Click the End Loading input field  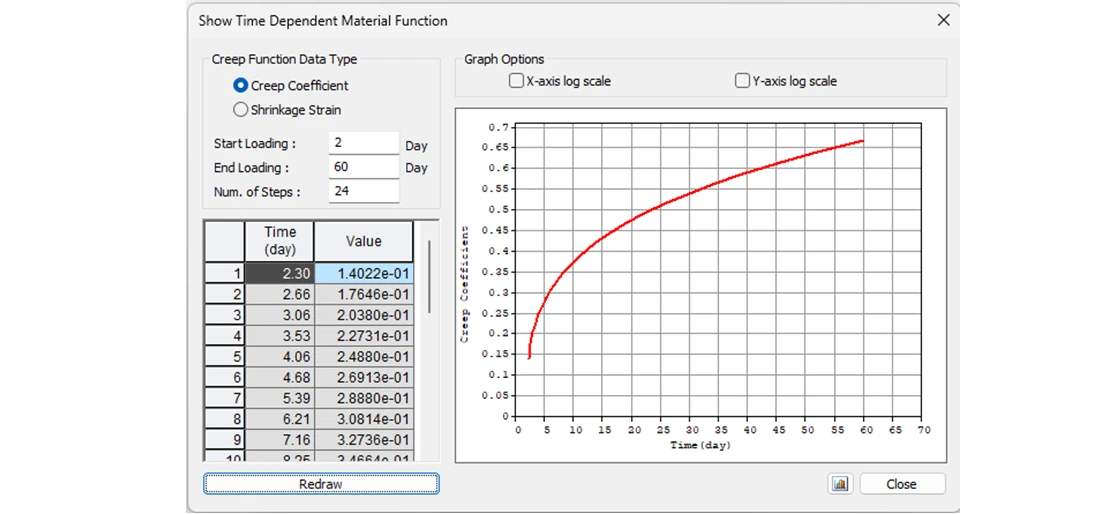pyautogui.click(x=363, y=167)
